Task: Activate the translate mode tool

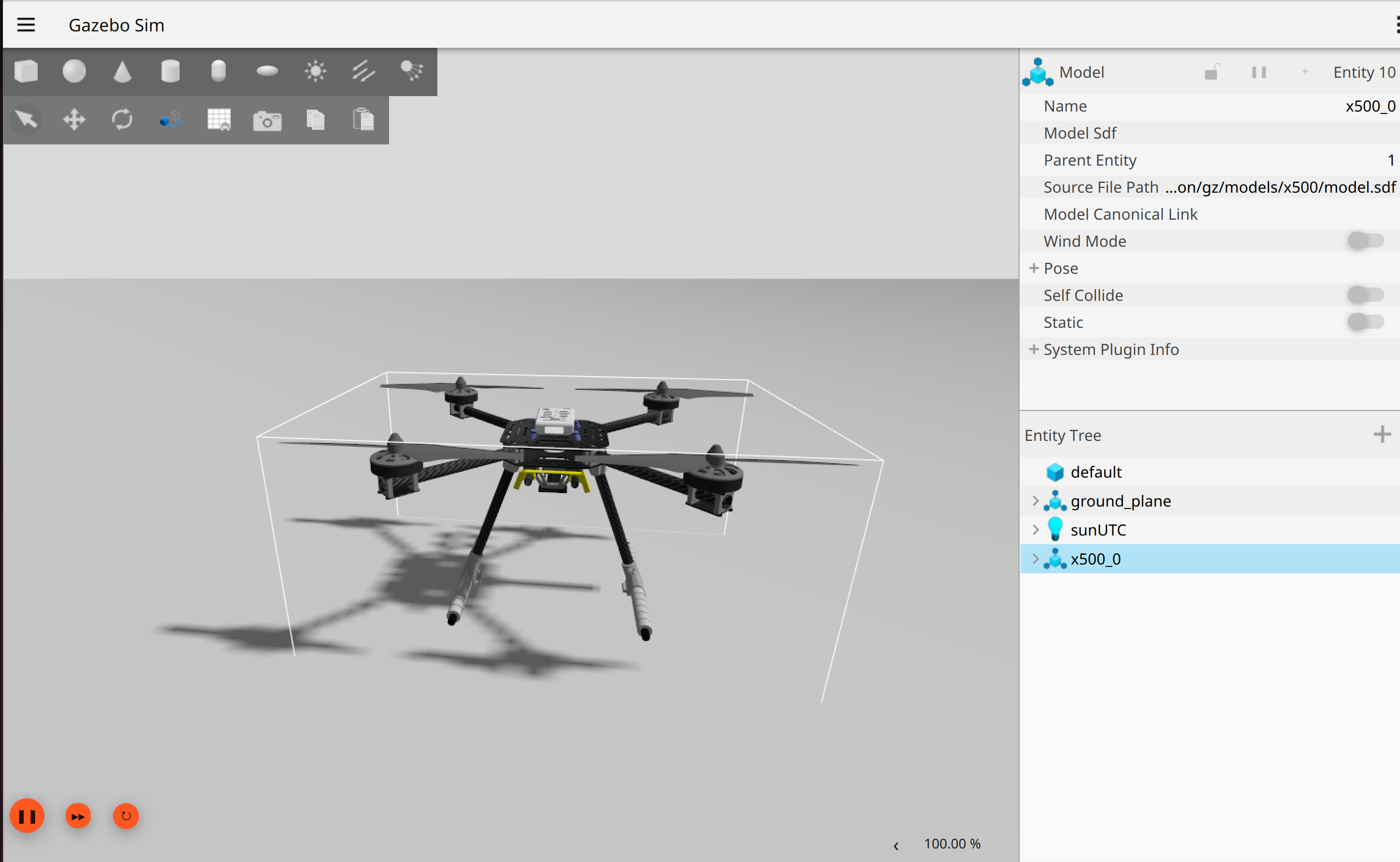Action: (x=74, y=120)
